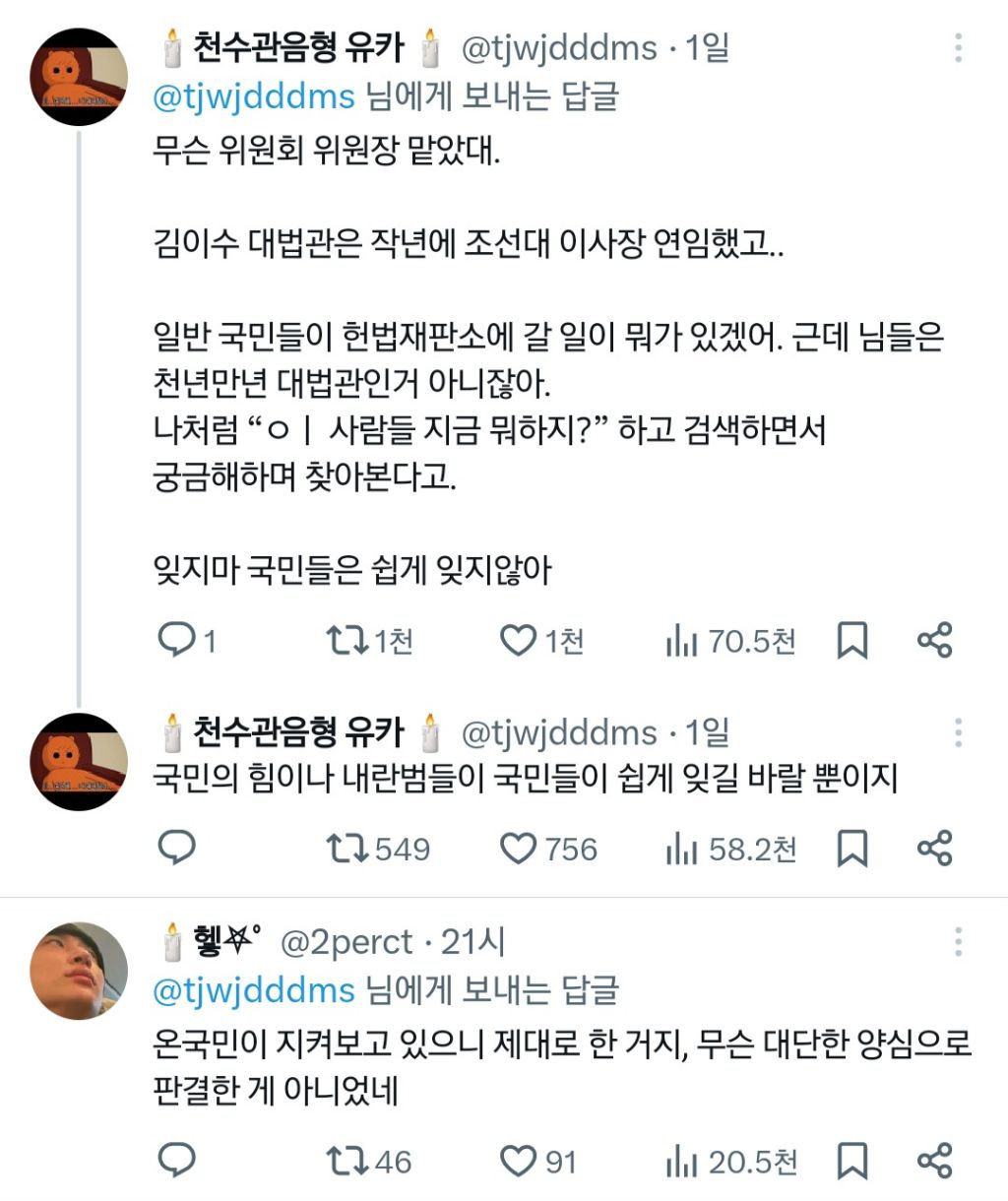Open the @tjwjdddms mention link in first tweet

coord(254,96)
